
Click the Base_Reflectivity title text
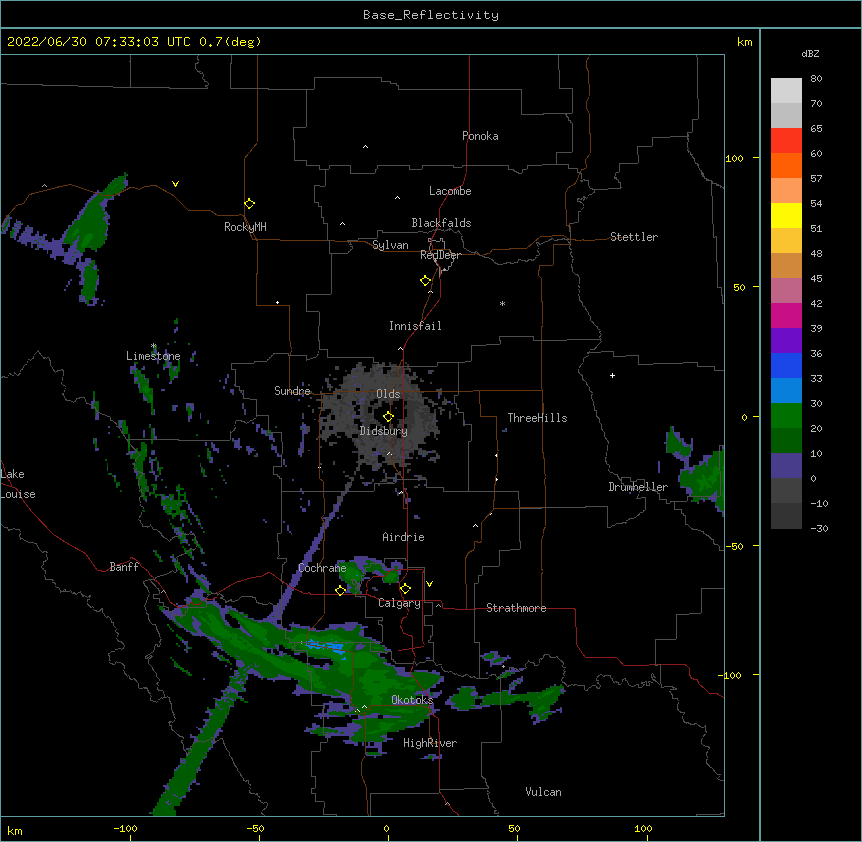[x=431, y=15]
